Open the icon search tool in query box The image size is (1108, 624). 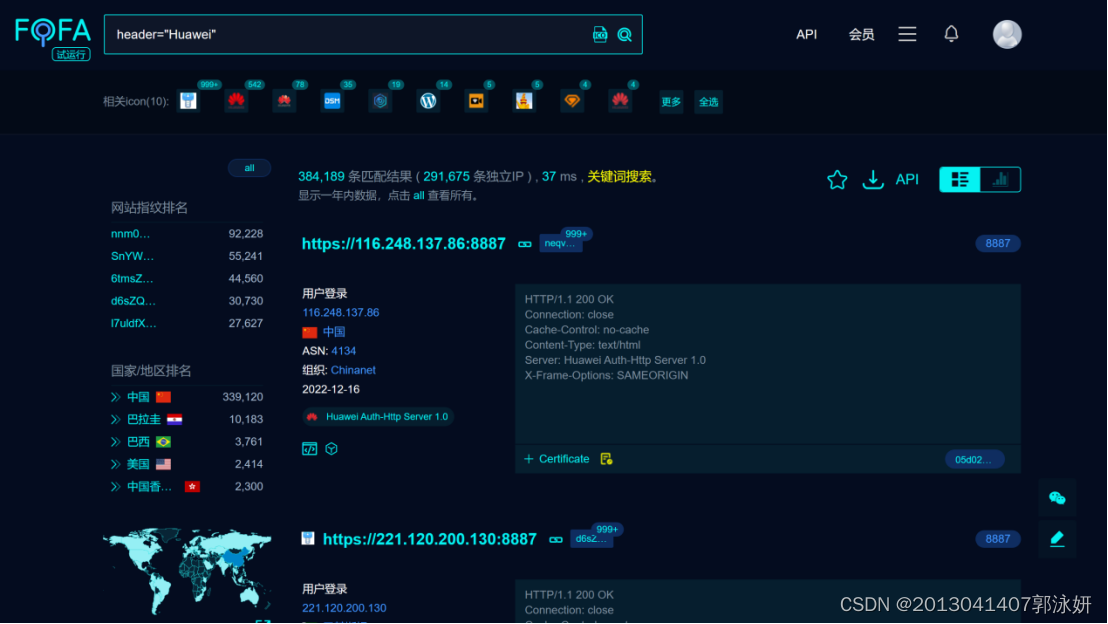pos(600,35)
